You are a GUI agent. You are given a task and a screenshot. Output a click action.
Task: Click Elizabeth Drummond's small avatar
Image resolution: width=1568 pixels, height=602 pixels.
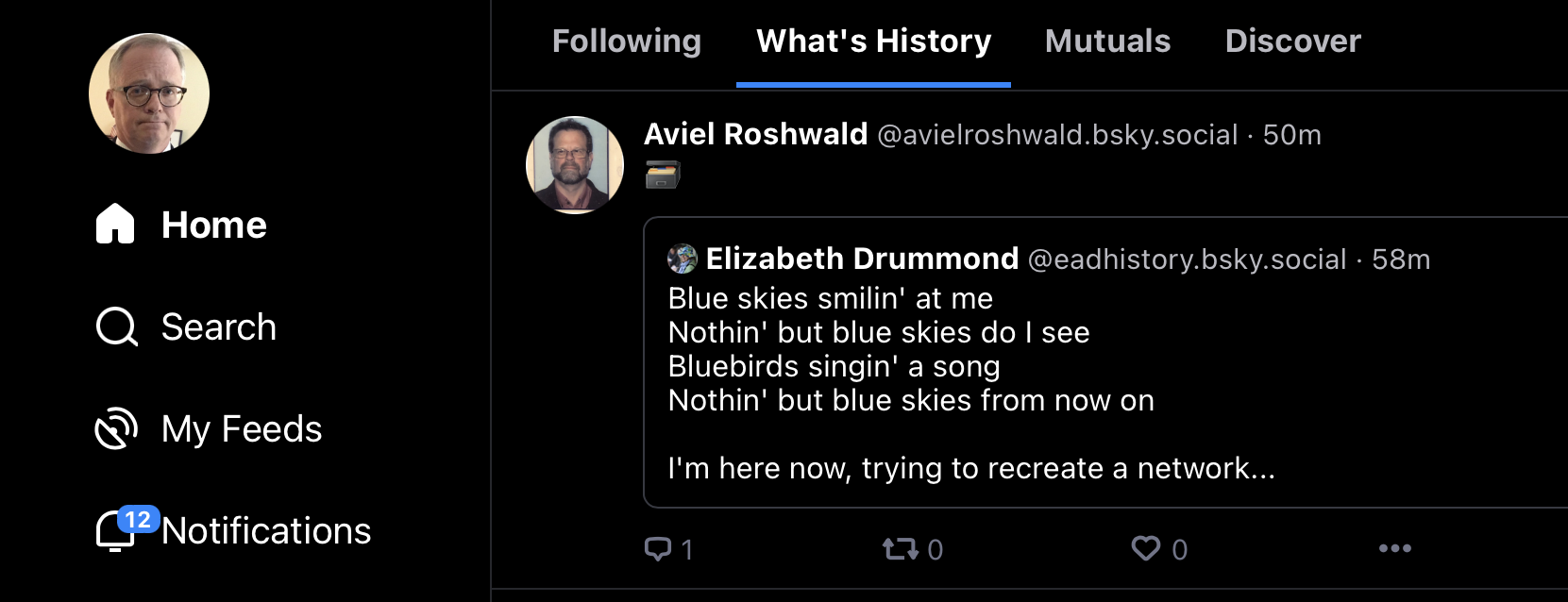(x=683, y=259)
